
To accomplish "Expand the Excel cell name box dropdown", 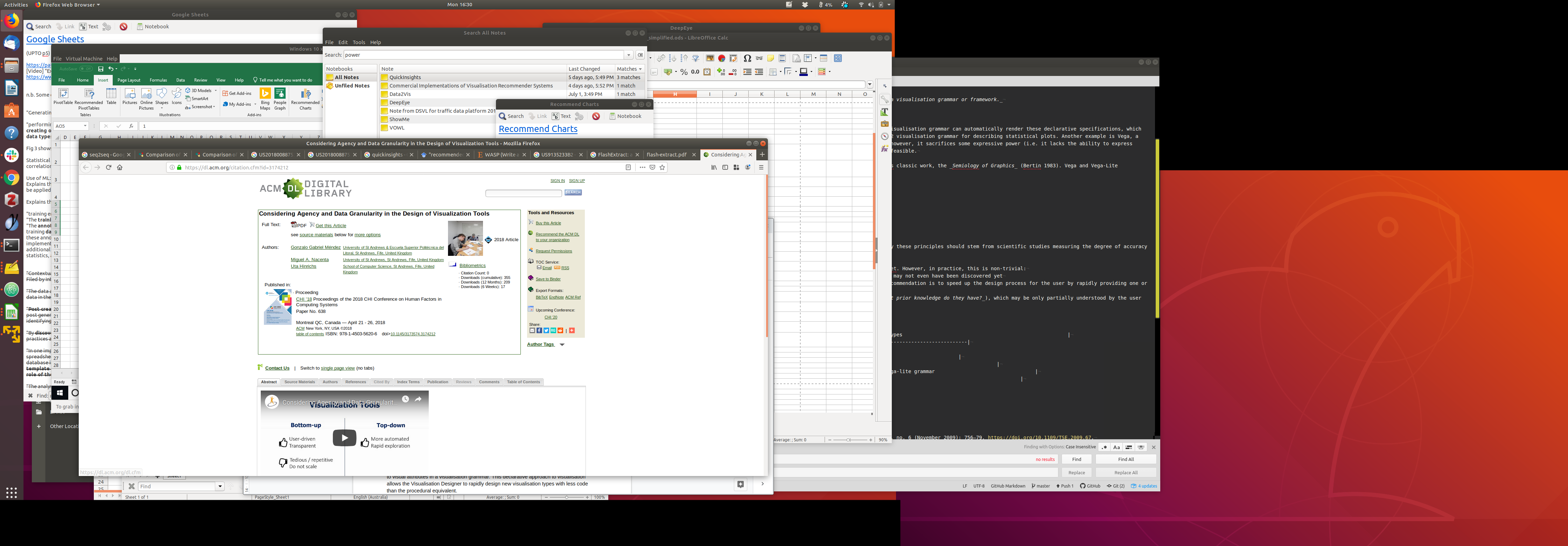I will pos(85,126).
